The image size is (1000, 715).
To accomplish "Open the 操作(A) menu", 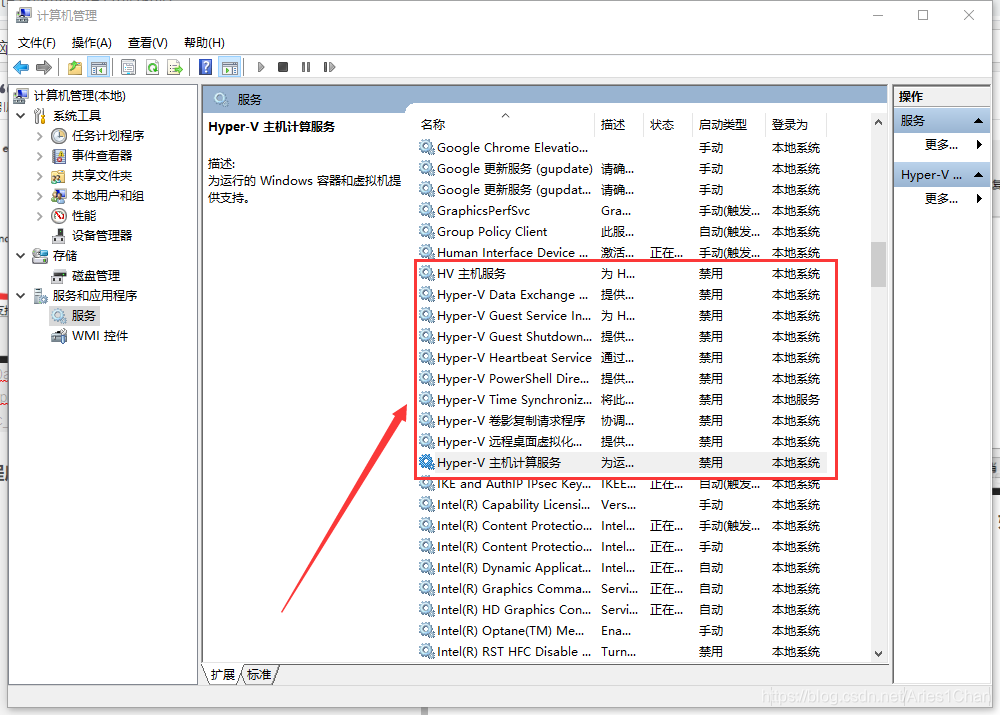I will [x=92, y=43].
